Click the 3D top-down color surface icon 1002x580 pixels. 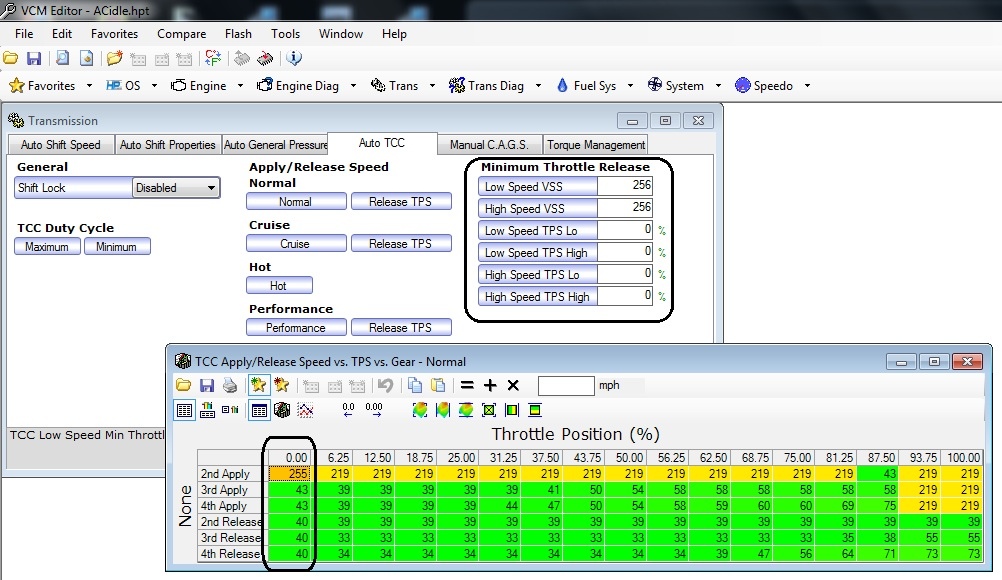tap(420, 410)
